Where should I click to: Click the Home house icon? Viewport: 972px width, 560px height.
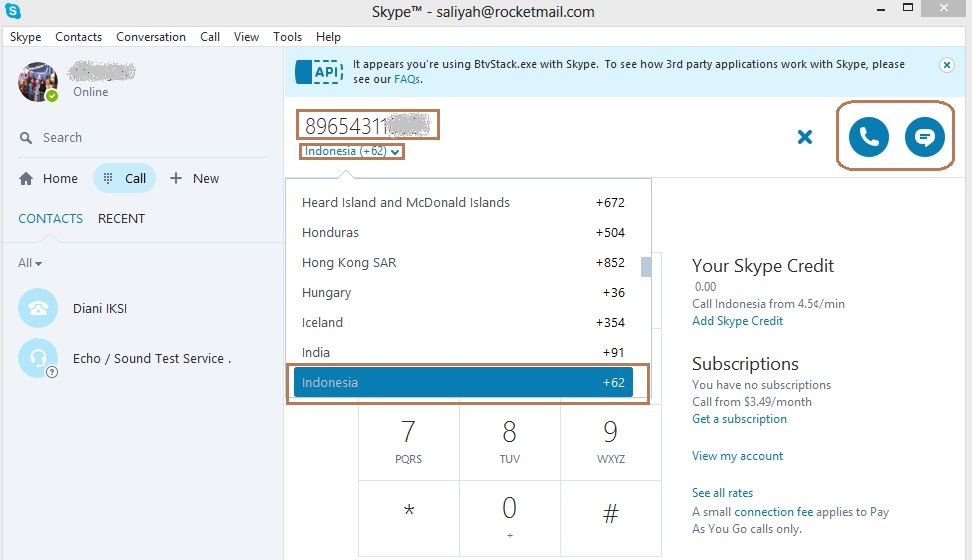point(26,179)
